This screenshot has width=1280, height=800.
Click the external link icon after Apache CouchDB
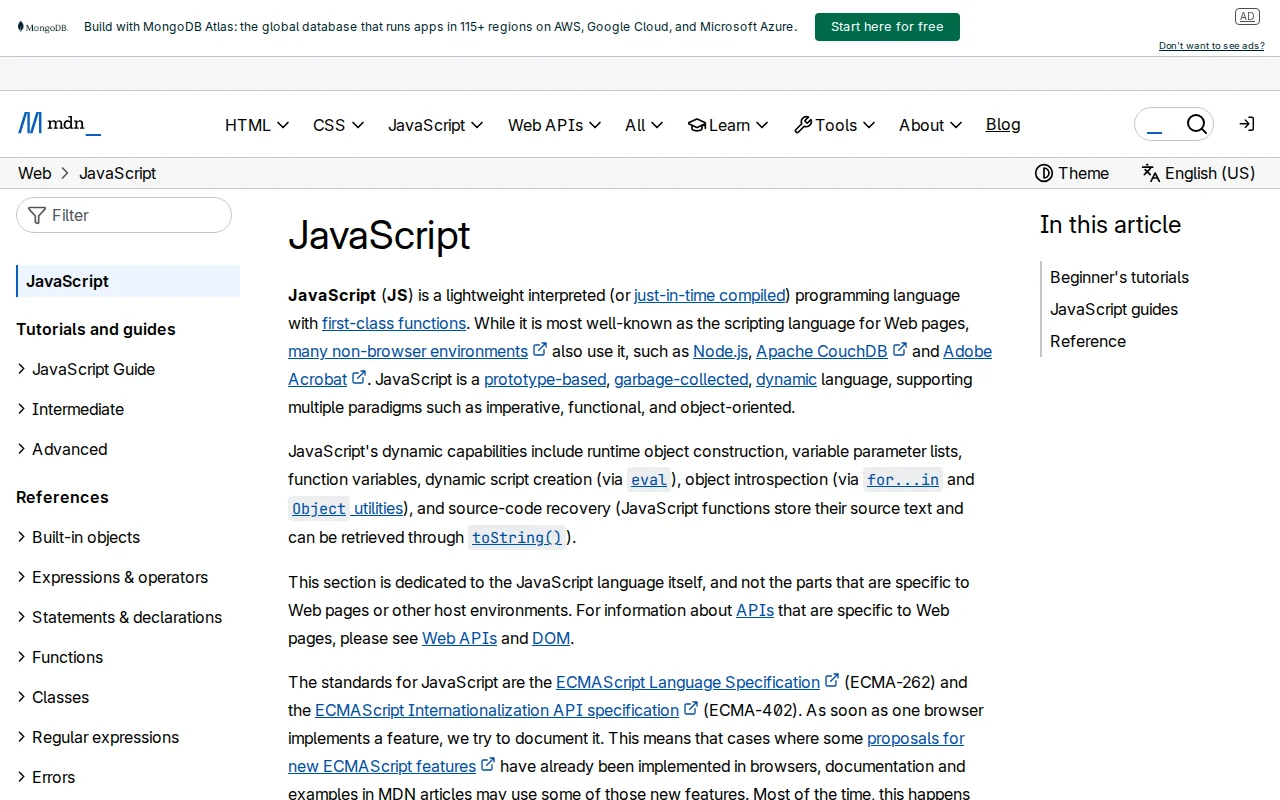(899, 349)
